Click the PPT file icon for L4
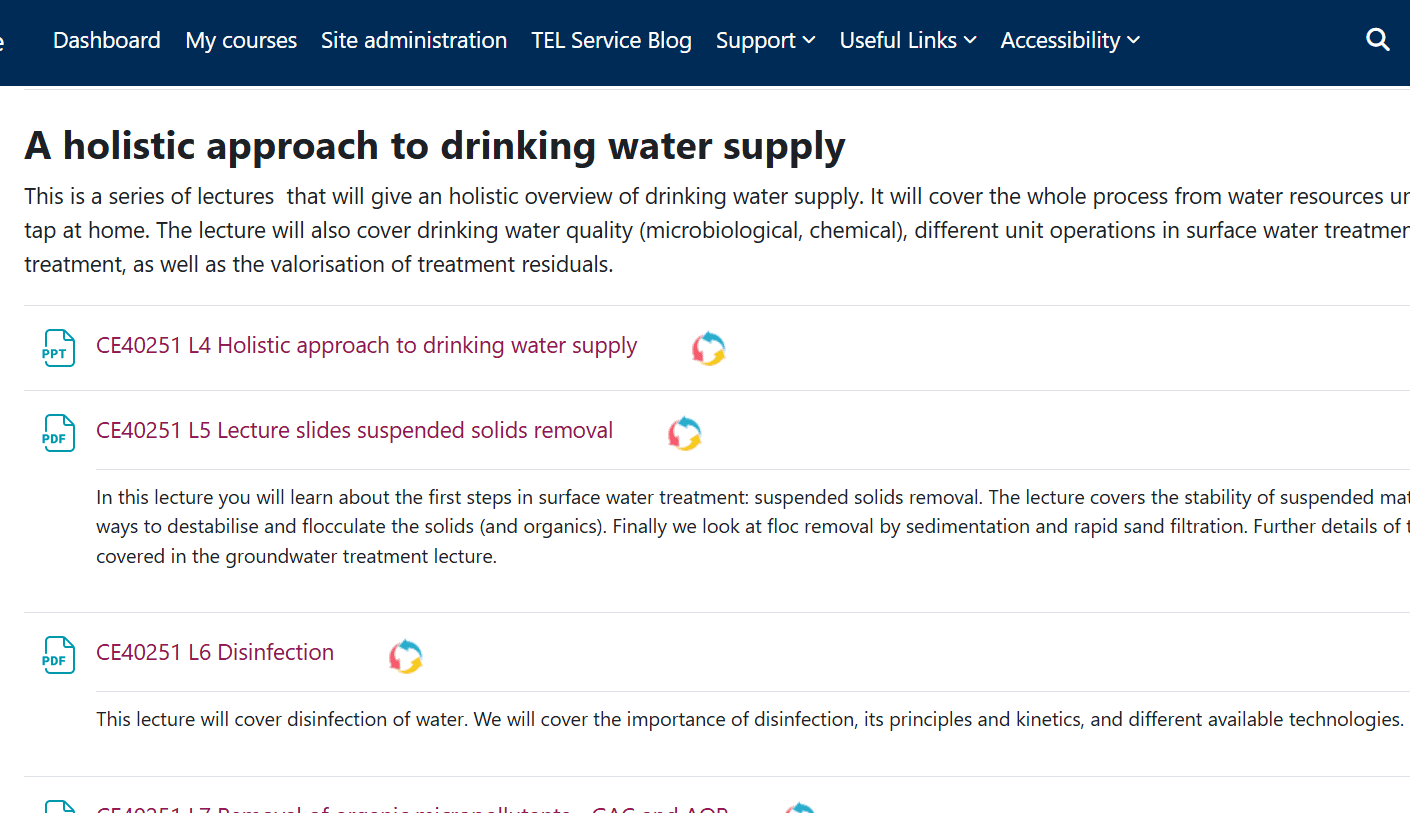 (59, 348)
